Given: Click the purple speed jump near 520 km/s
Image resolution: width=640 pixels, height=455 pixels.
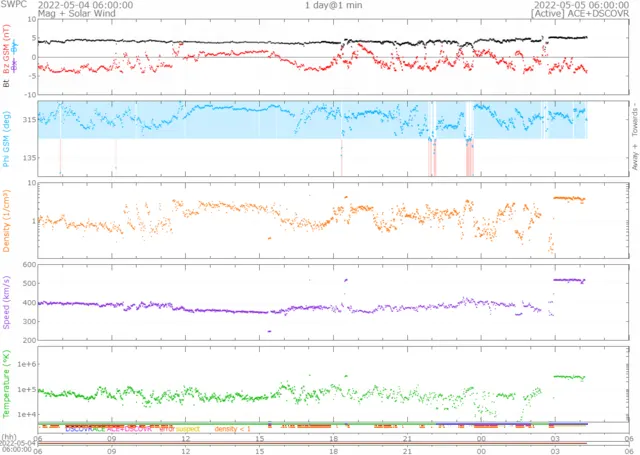Looking at the screenshot, I should (569, 280).
